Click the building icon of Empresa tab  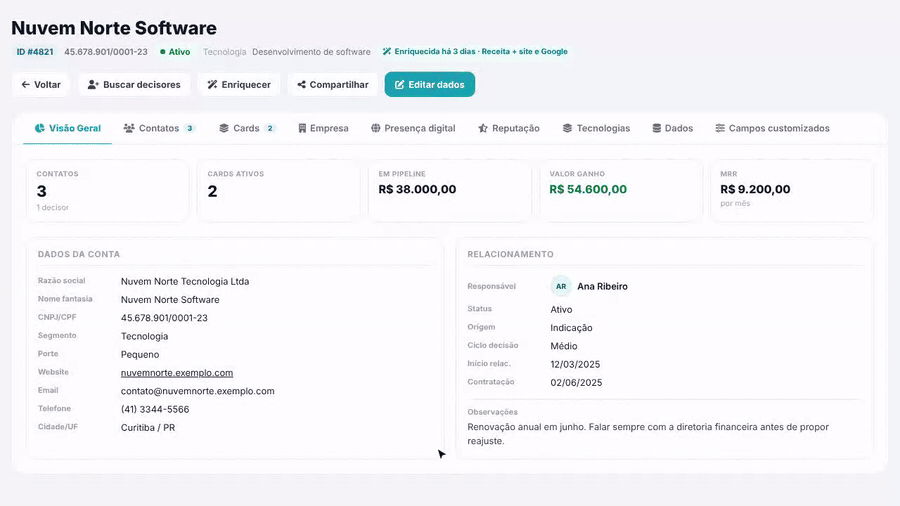(302, 128)
